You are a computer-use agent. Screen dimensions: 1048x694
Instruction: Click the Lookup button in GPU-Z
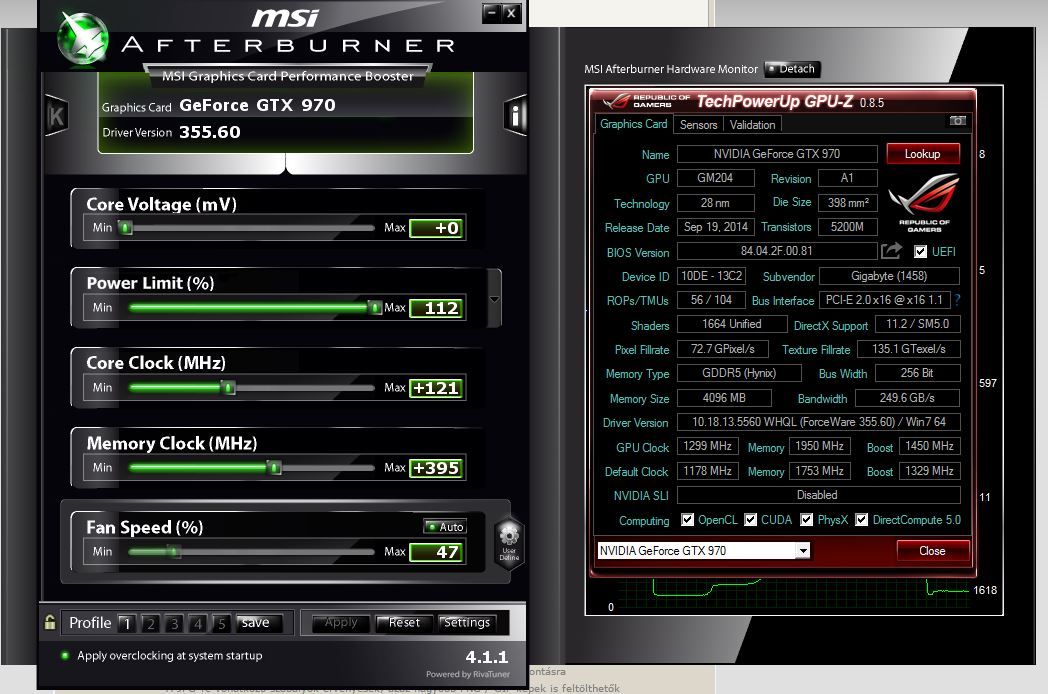[923, 154]
